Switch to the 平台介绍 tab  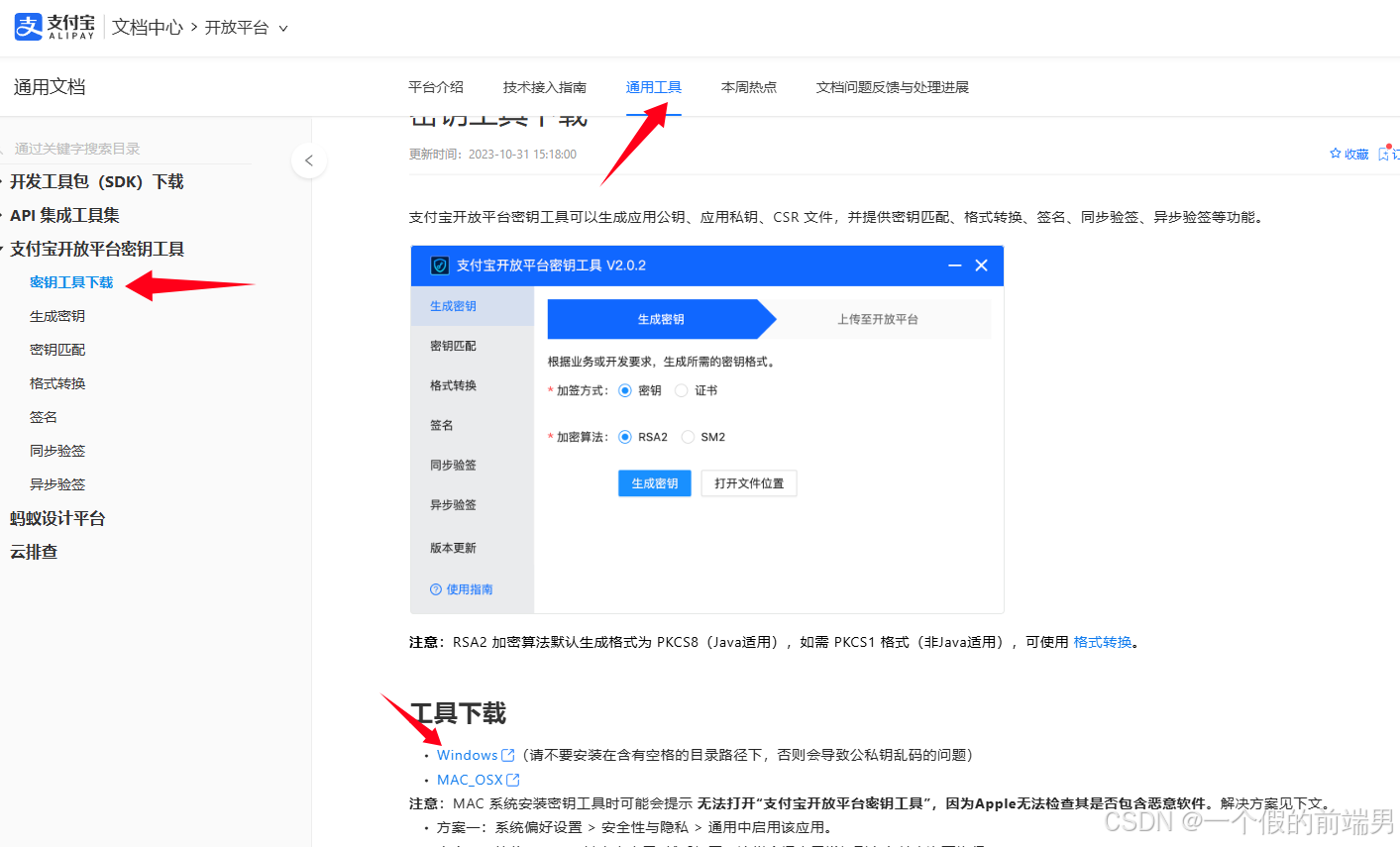(436, 87)
